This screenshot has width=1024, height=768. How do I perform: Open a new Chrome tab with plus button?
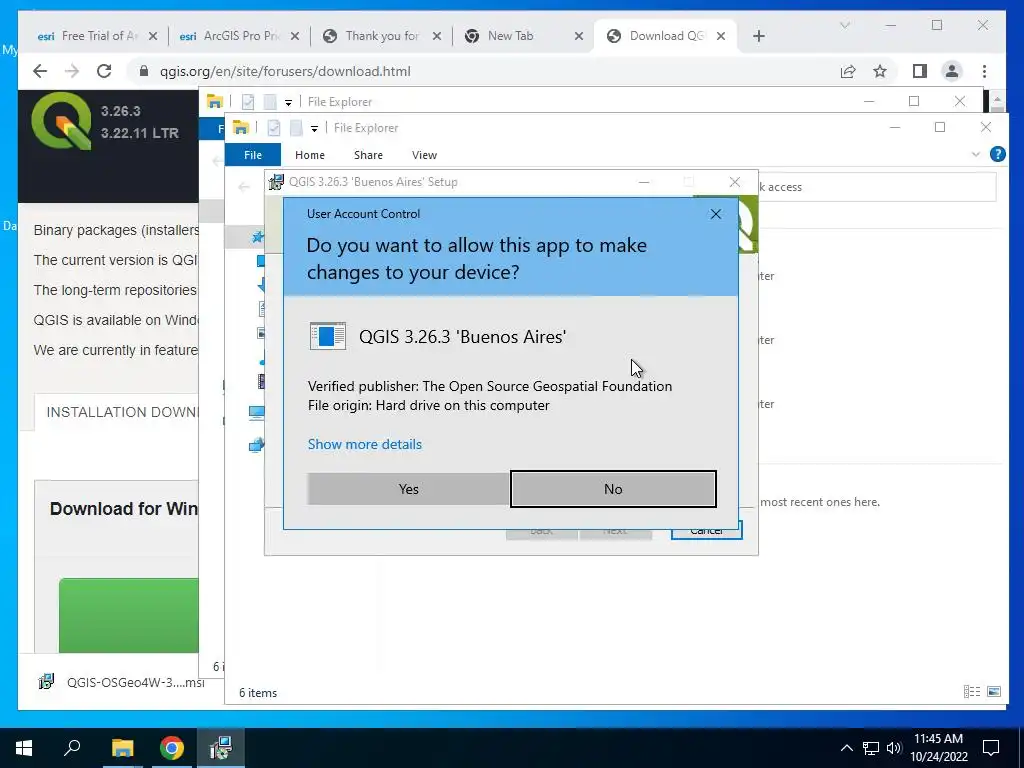758,36
